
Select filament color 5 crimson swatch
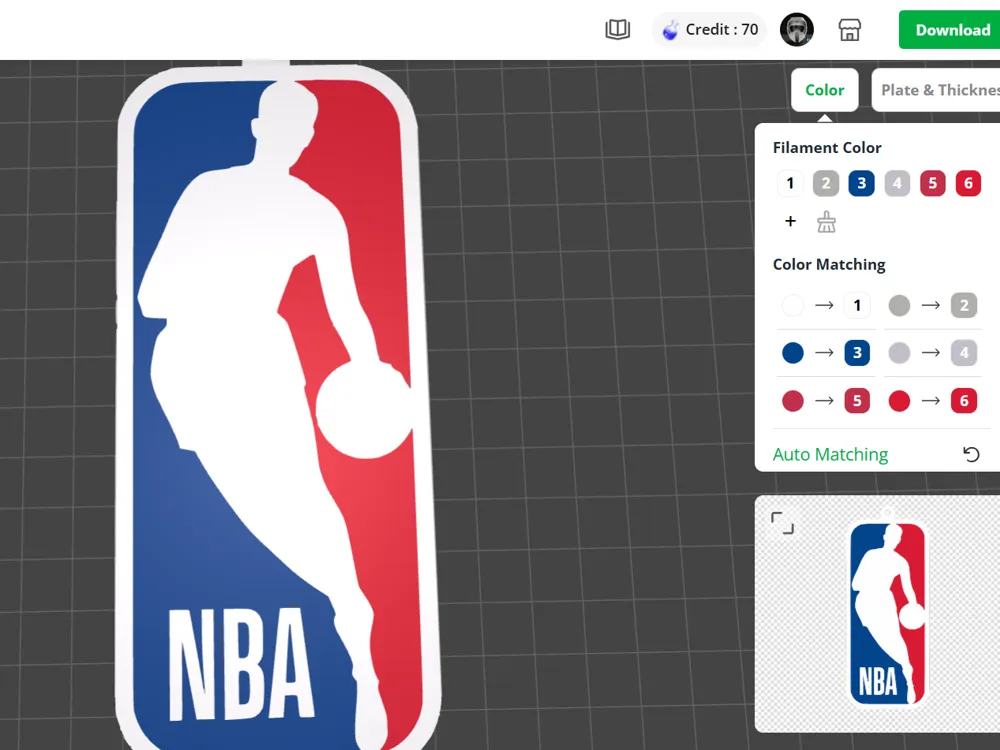click(932, 184)
